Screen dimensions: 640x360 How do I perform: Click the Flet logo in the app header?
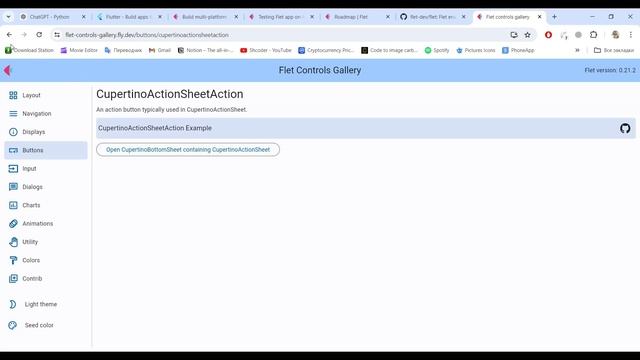coord(7,70)
